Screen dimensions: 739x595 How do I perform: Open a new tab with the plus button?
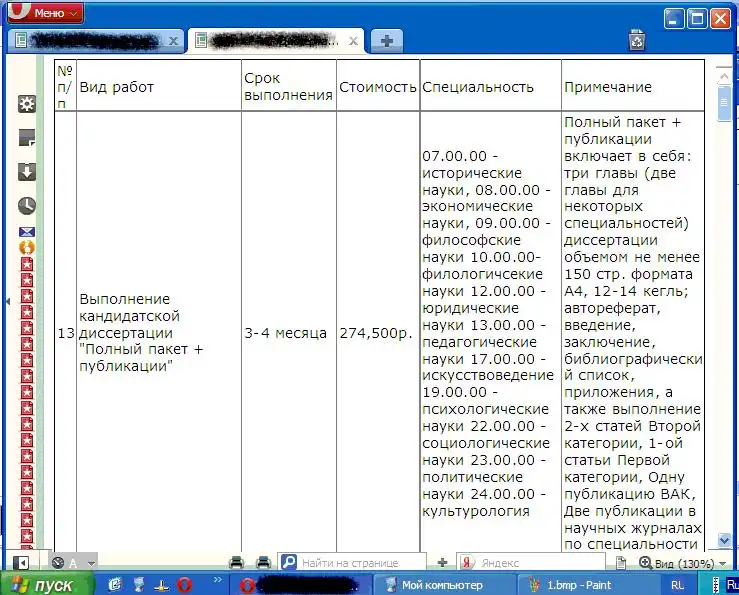[x=386, y=41]
